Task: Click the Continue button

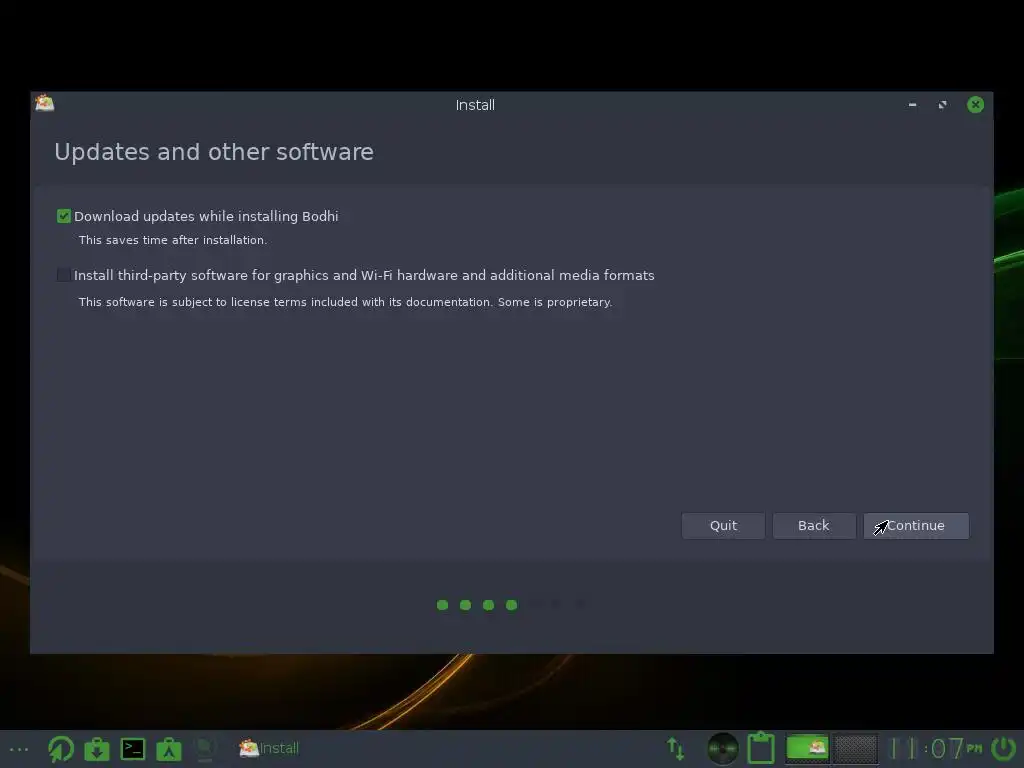Action: (916, 526)
